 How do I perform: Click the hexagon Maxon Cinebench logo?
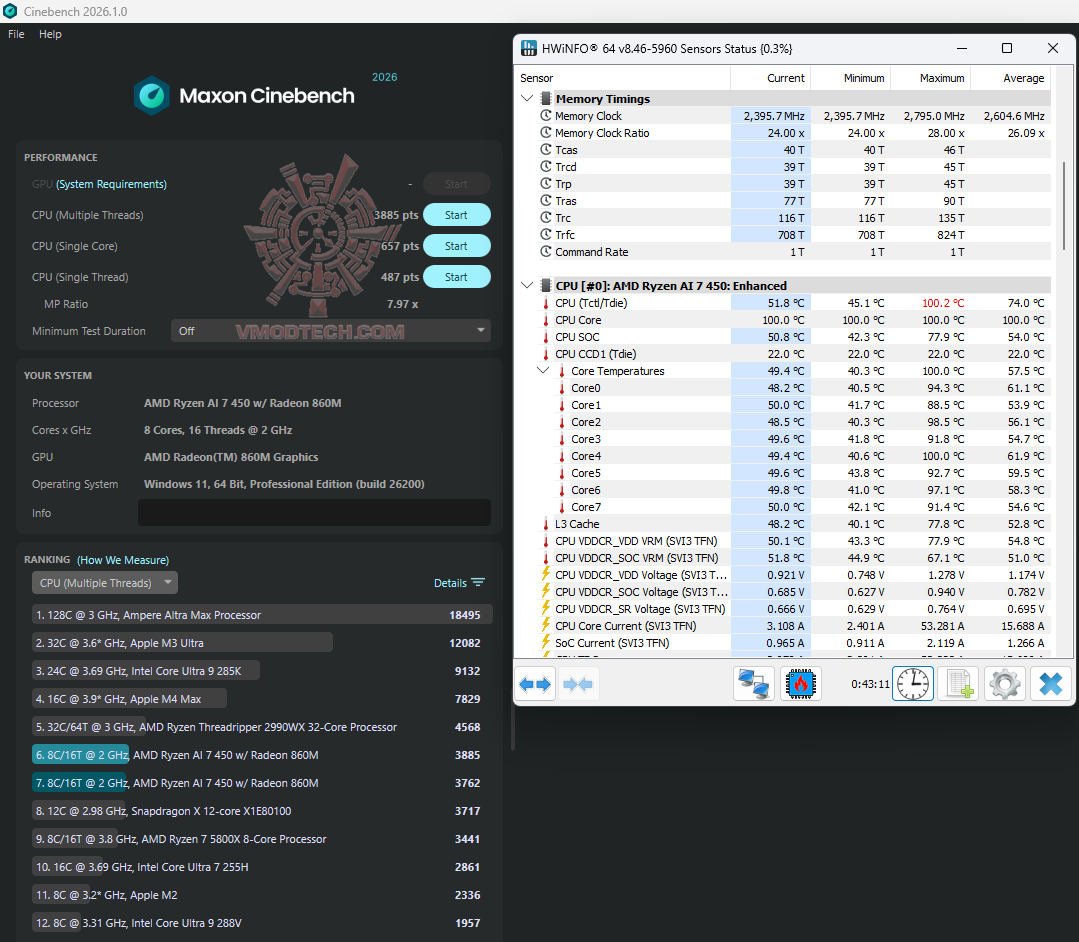click(151, 96)
